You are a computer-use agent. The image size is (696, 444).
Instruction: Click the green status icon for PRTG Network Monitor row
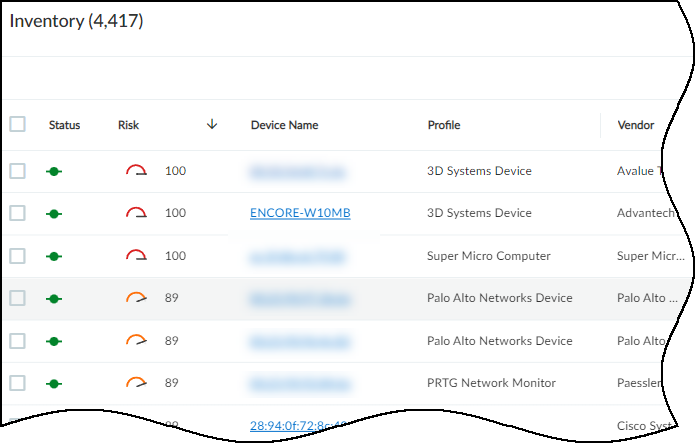[x=55, y=383]
